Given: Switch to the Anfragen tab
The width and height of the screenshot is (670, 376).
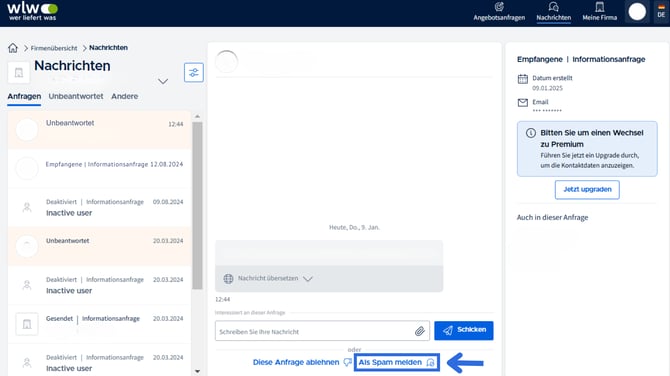Looking at the screenshot, I should pos(24,97).
